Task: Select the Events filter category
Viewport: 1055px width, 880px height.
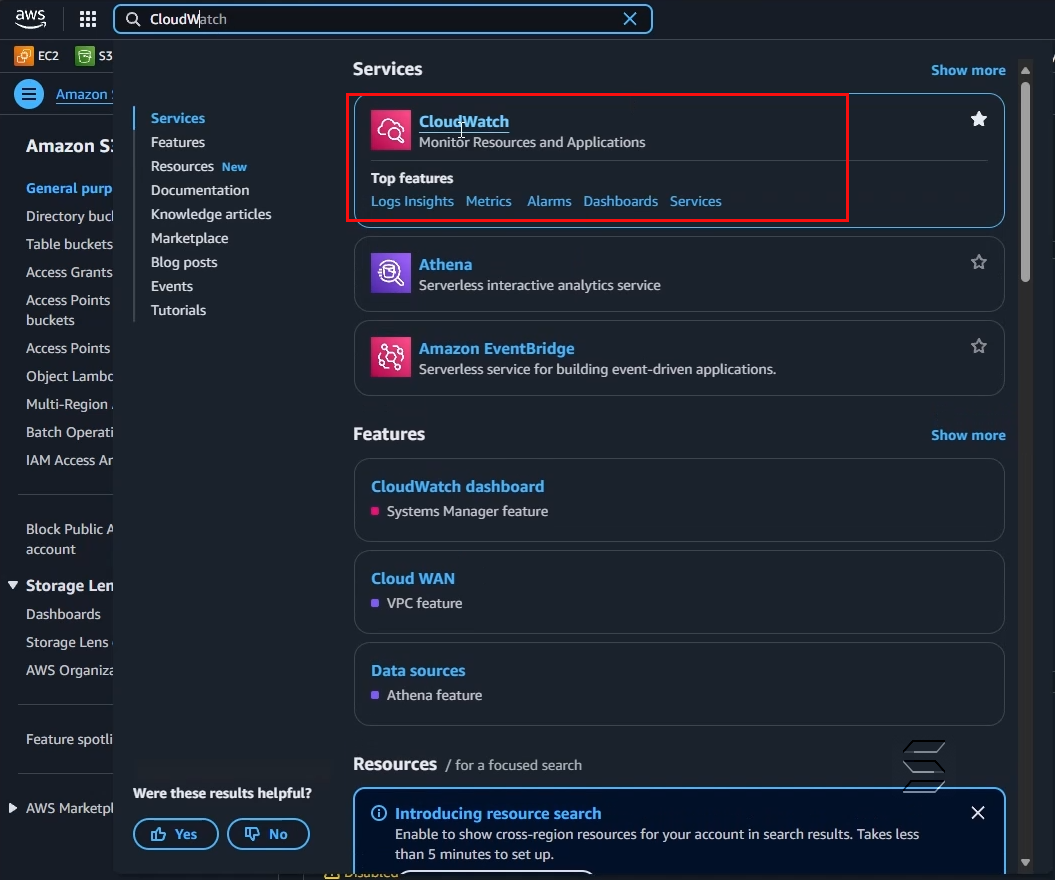Action: 172,287
